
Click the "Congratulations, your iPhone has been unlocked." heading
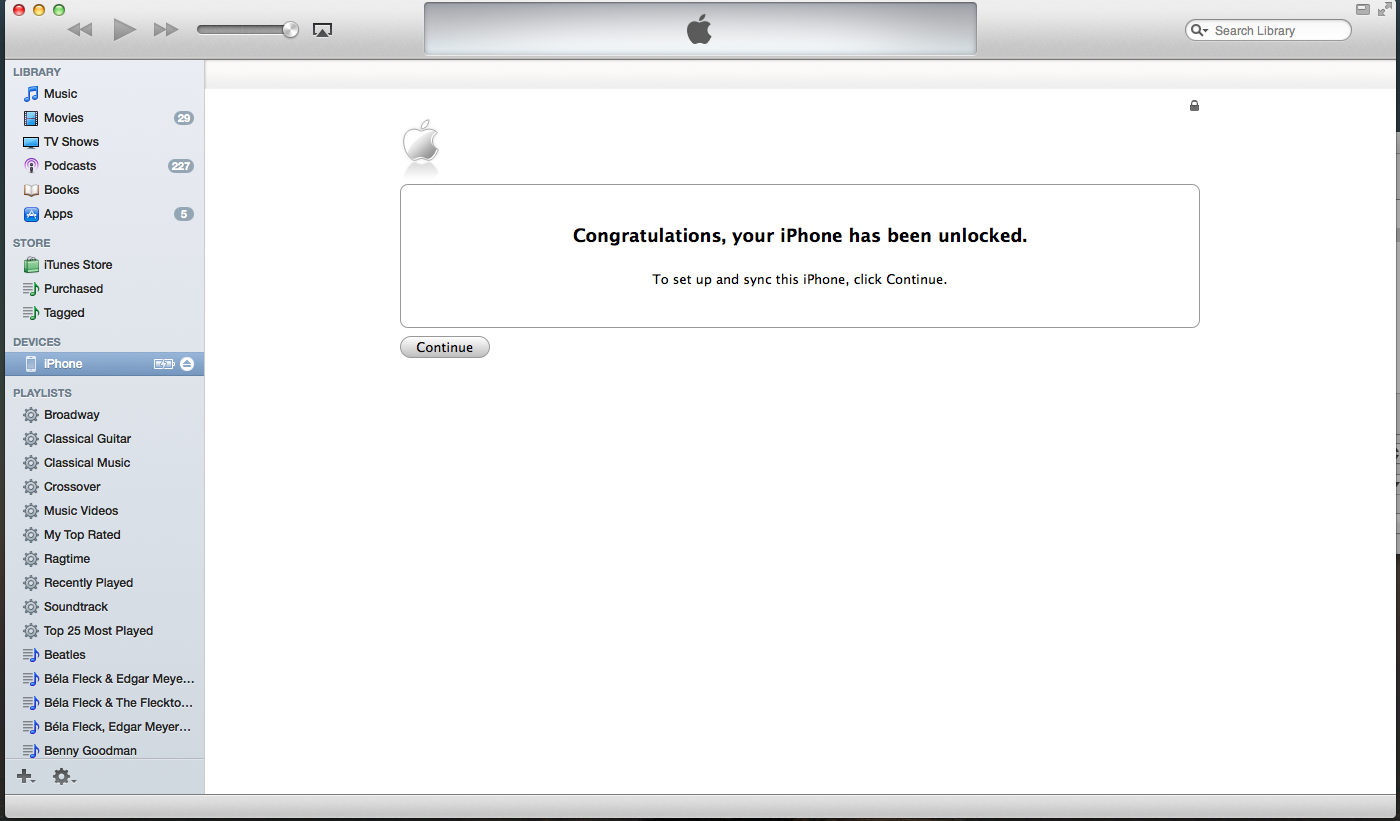(x=800, y=236)
